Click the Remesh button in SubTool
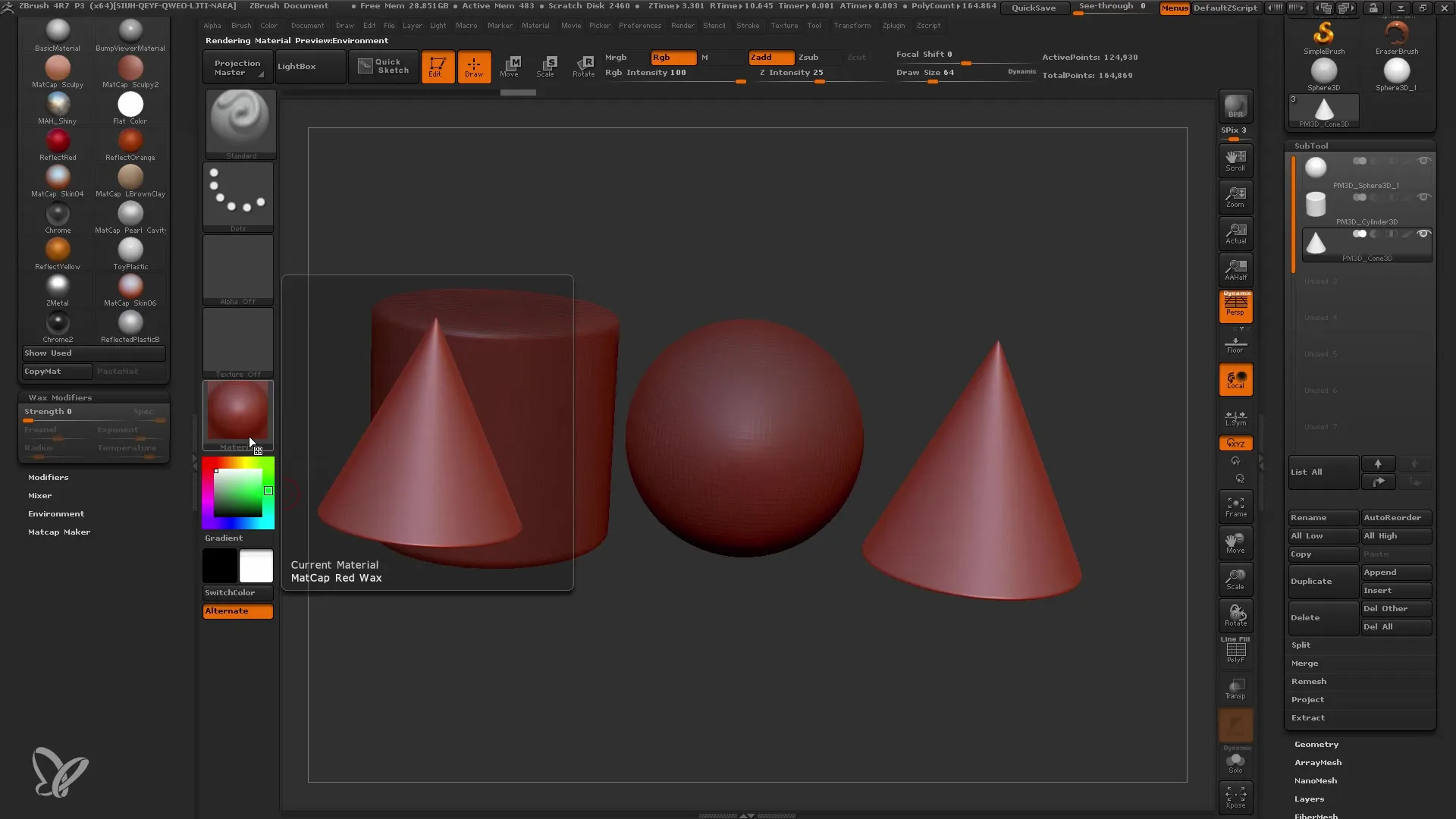Viewport: 1456px width, 819px height. (1309, 681)
